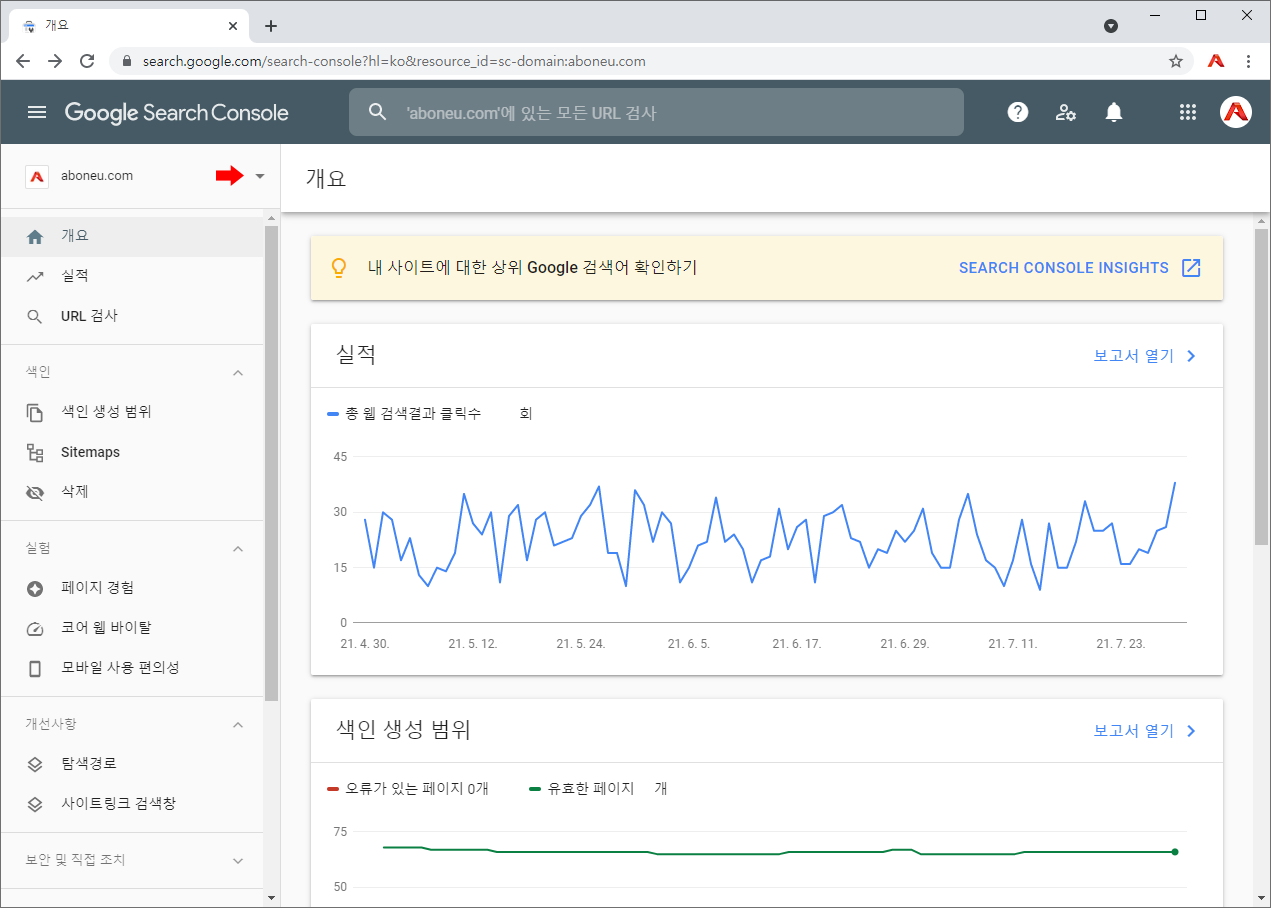Click the home icon beside 개요
The width and height of the screenshot is (1271, 908).
coord(35,237)
